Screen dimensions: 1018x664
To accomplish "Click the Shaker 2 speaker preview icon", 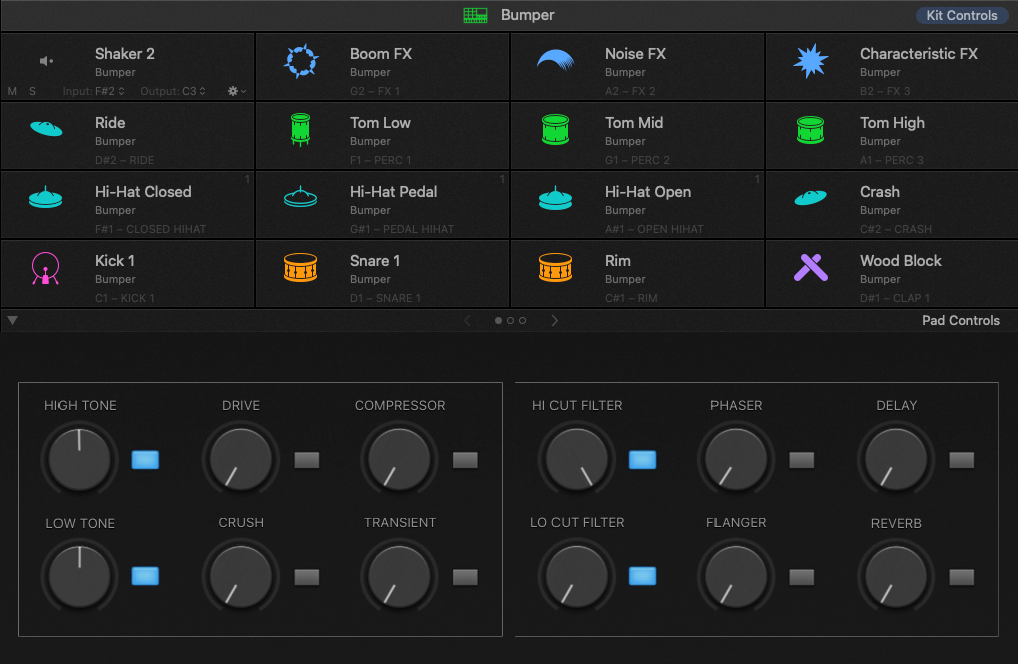I will (46, 61).
